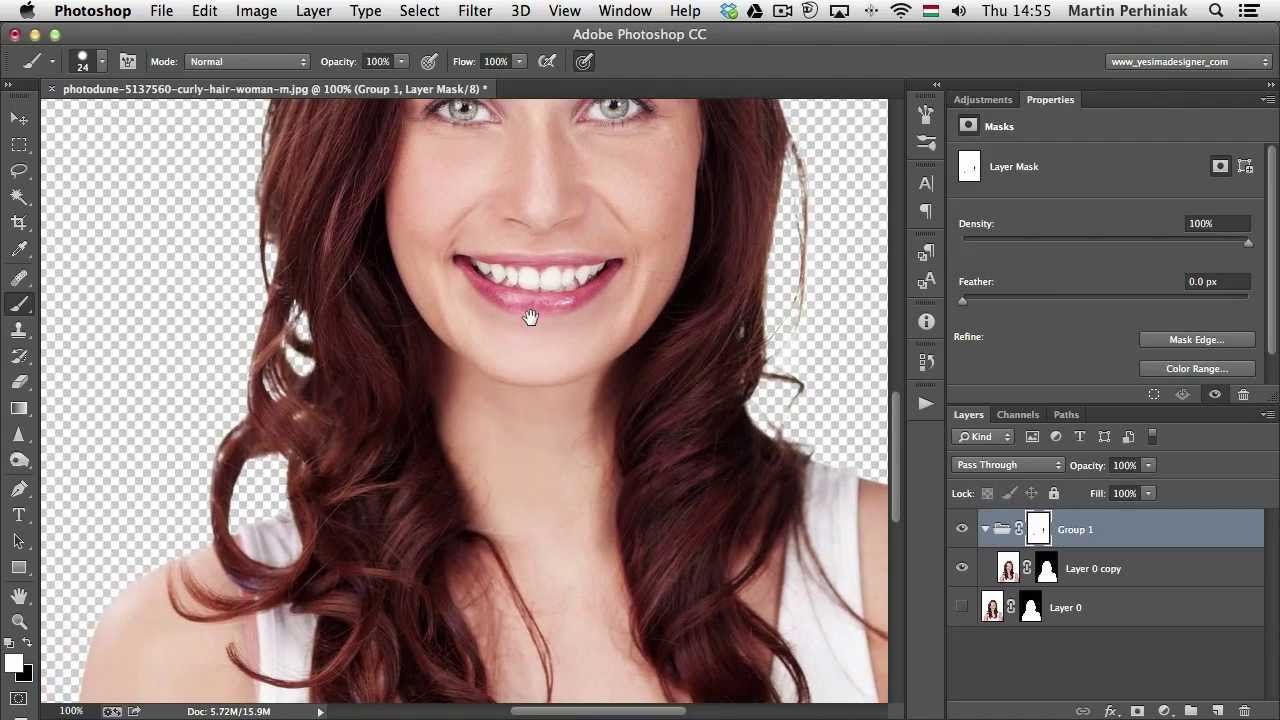Click the Mask Edge... button
1280x720 pixels.
click(x=1196, y=340)
